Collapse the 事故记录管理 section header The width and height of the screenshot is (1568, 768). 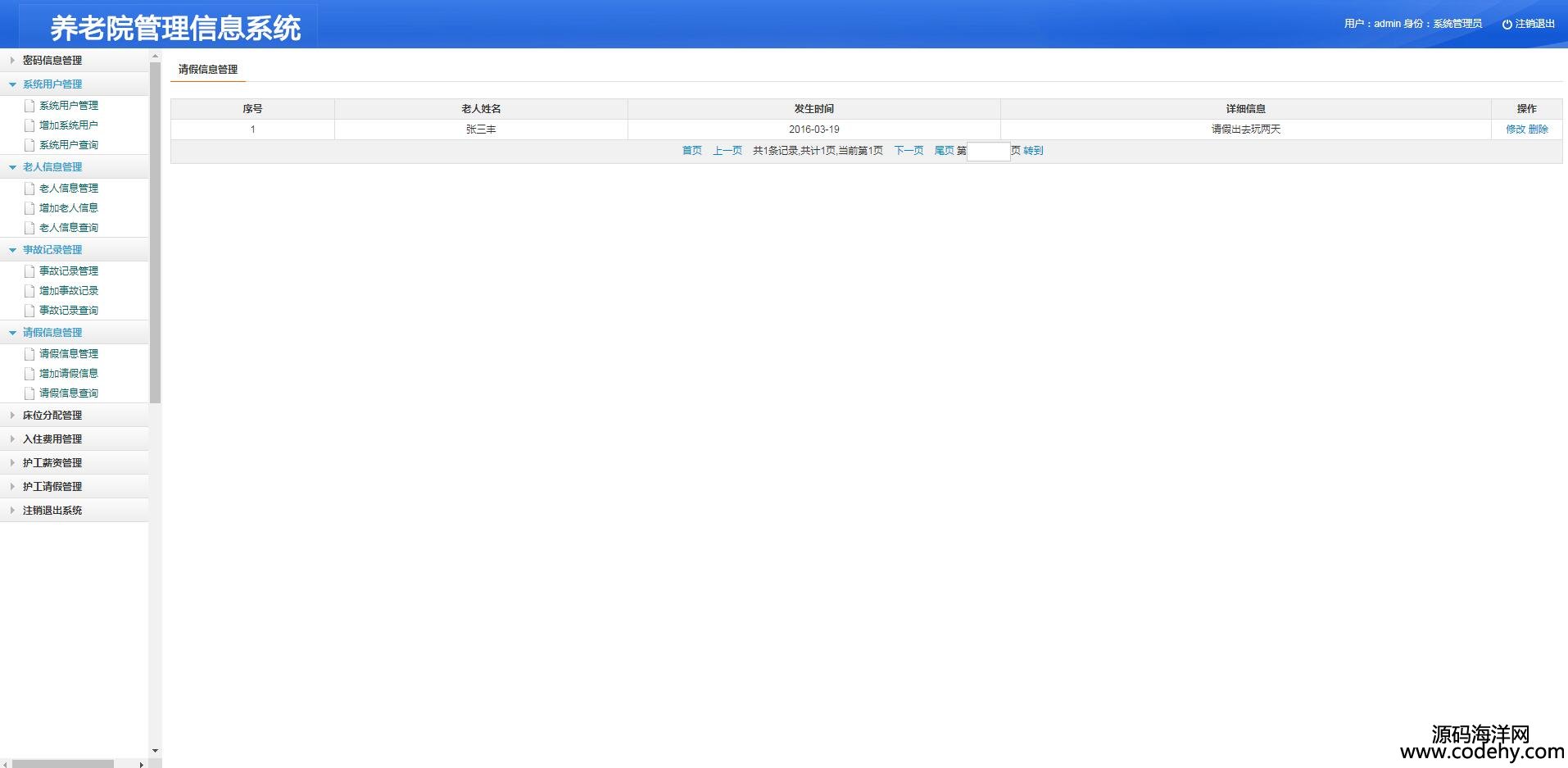point(74,250)
